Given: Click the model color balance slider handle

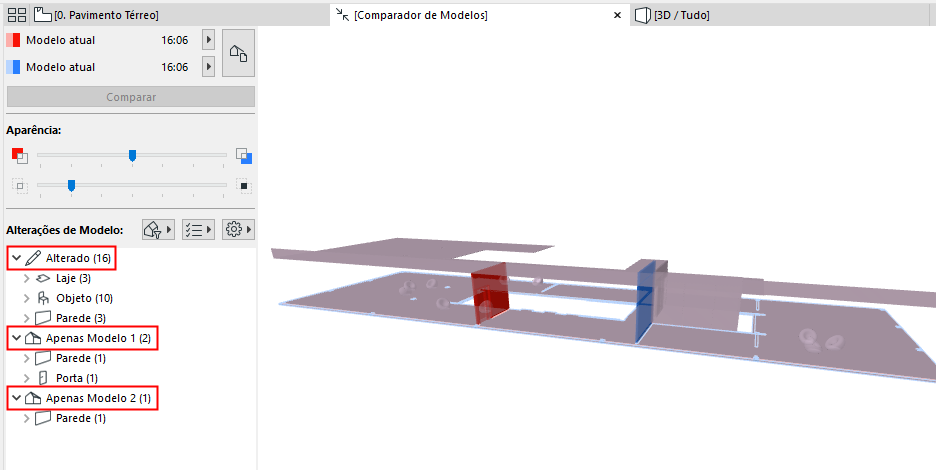Looking at the screenshot, I should click(x=133, y=155).
